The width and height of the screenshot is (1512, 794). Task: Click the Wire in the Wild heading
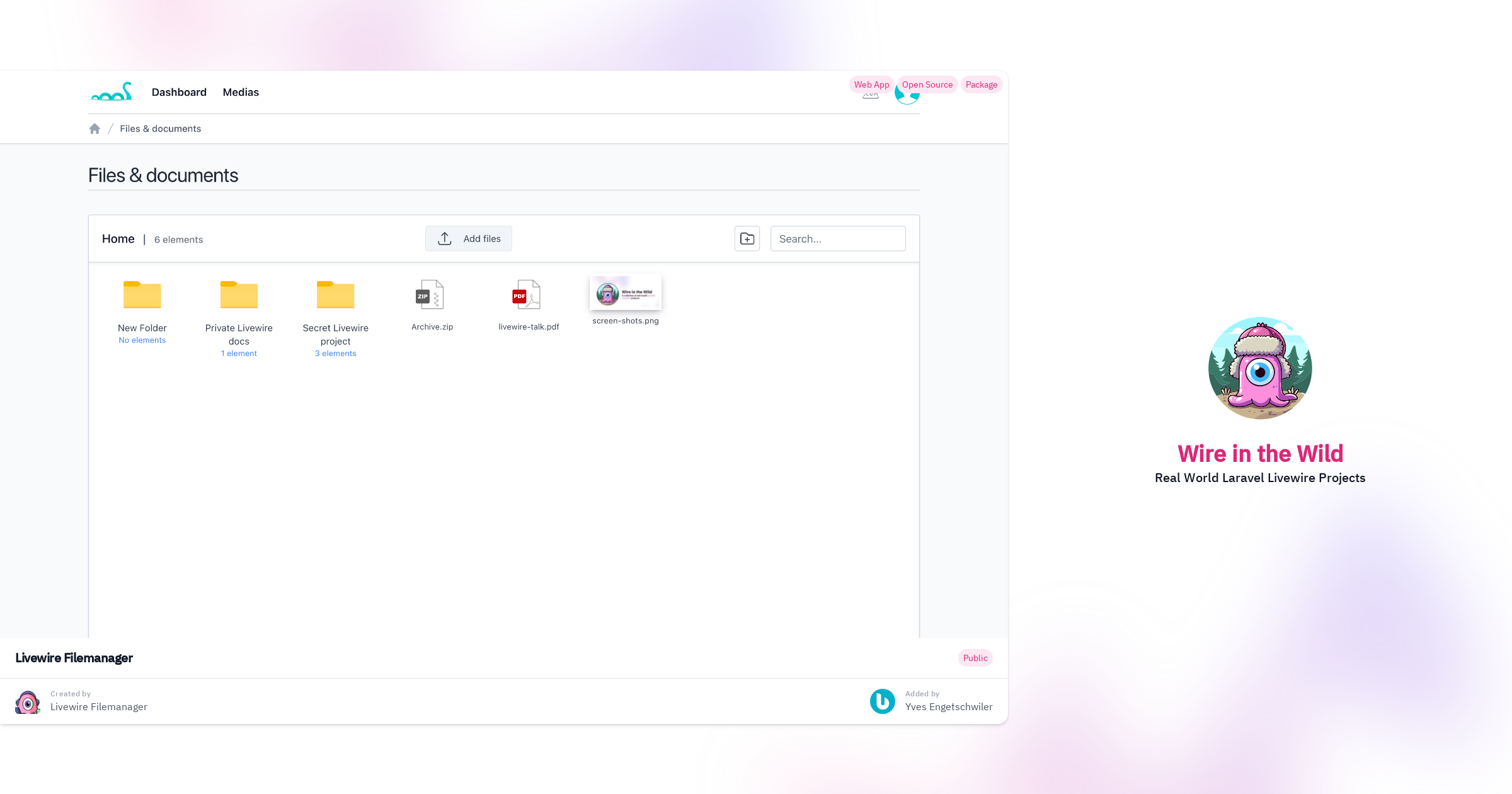point(1260,454)
